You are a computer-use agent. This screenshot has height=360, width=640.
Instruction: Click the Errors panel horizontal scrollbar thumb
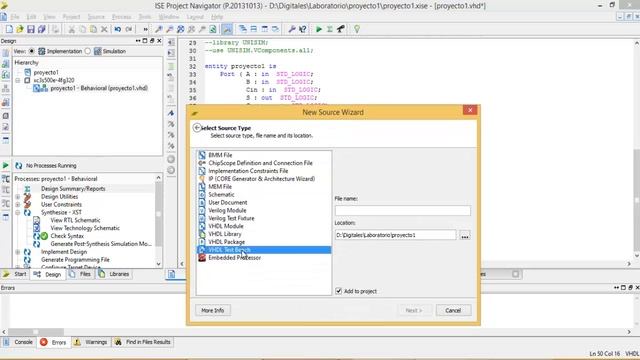click(36, 332)
